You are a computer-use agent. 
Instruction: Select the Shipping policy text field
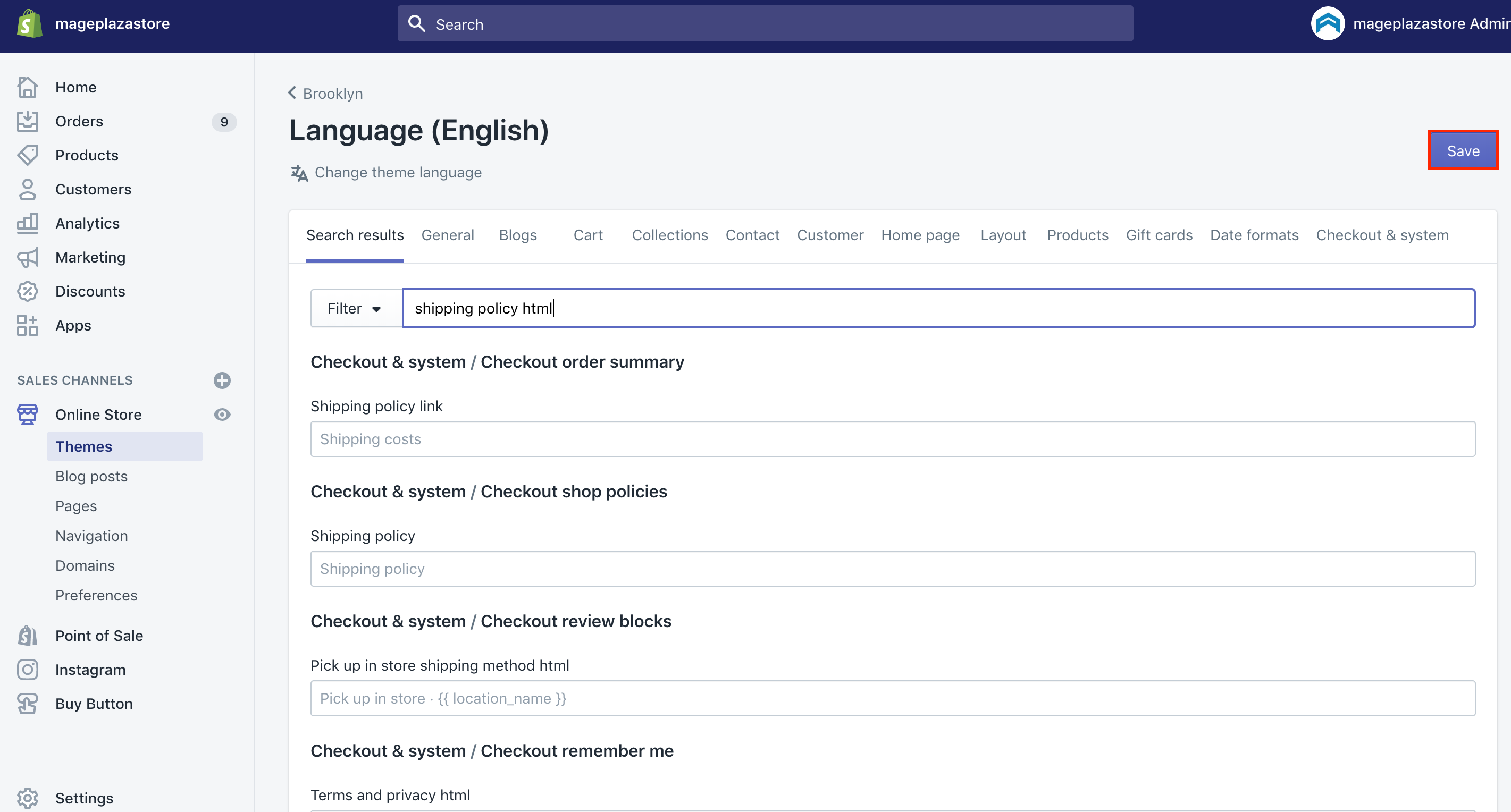point(893,568)
